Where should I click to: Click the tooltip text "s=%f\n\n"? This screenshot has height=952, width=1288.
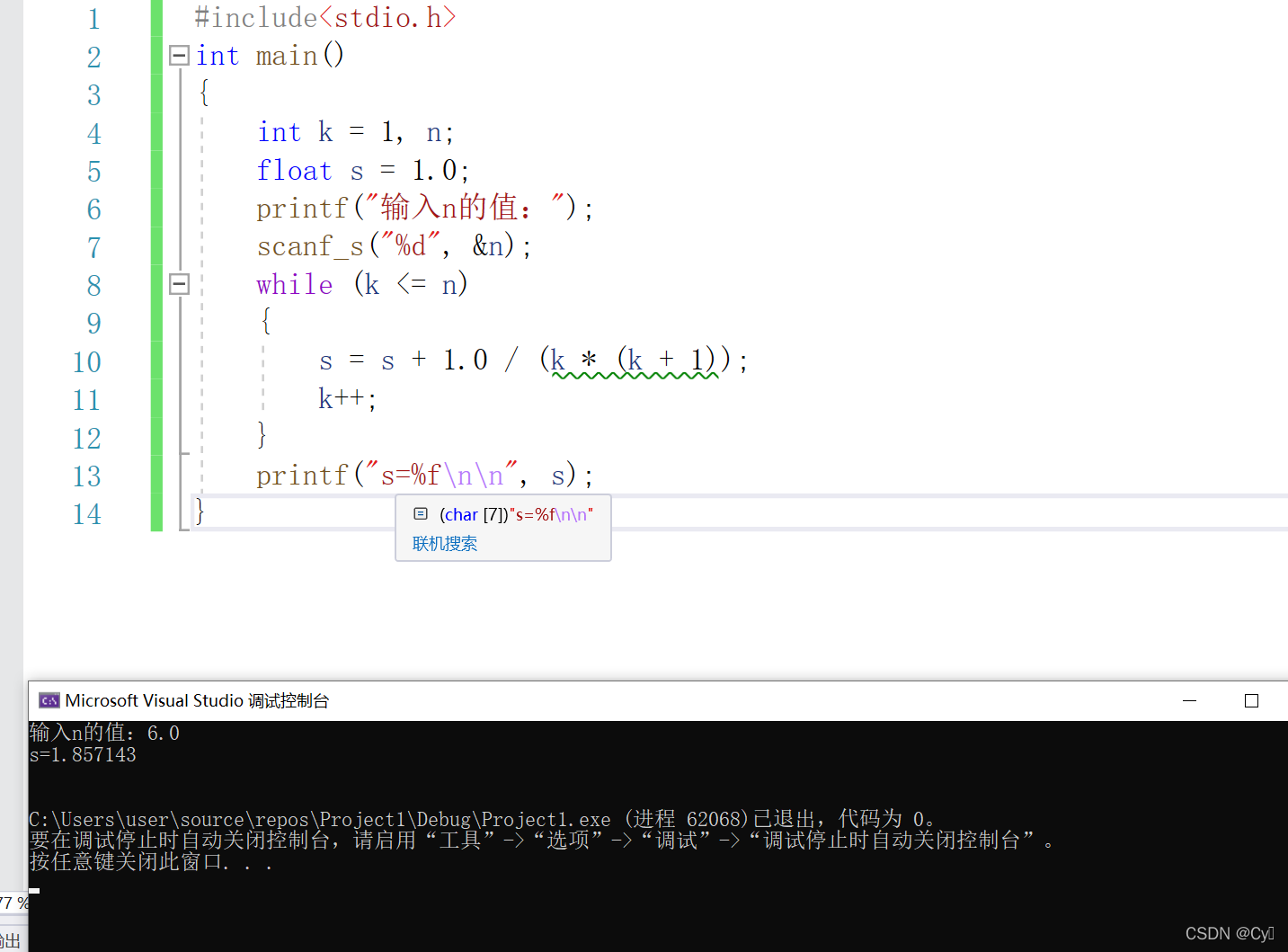(x=551, y=514)
